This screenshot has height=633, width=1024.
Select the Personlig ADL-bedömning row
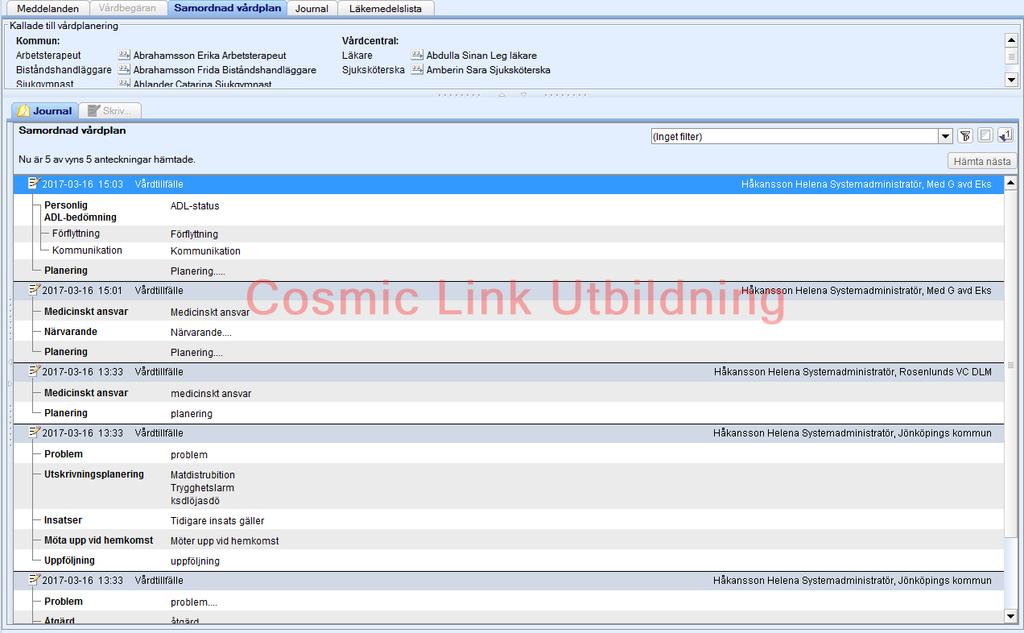point(509,211)
